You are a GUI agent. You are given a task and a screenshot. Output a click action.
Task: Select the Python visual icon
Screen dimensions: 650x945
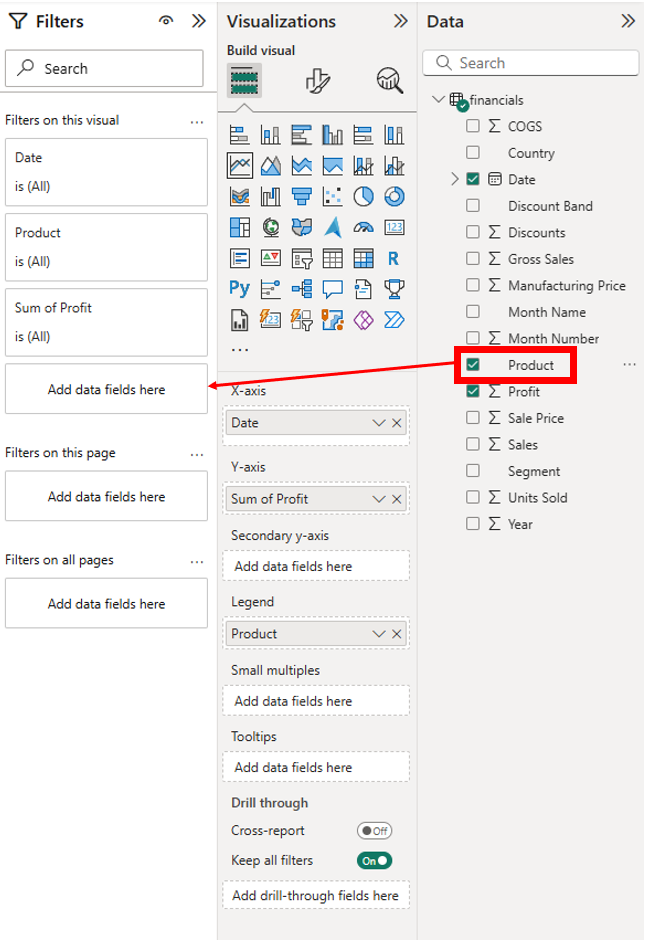point(240,289)
